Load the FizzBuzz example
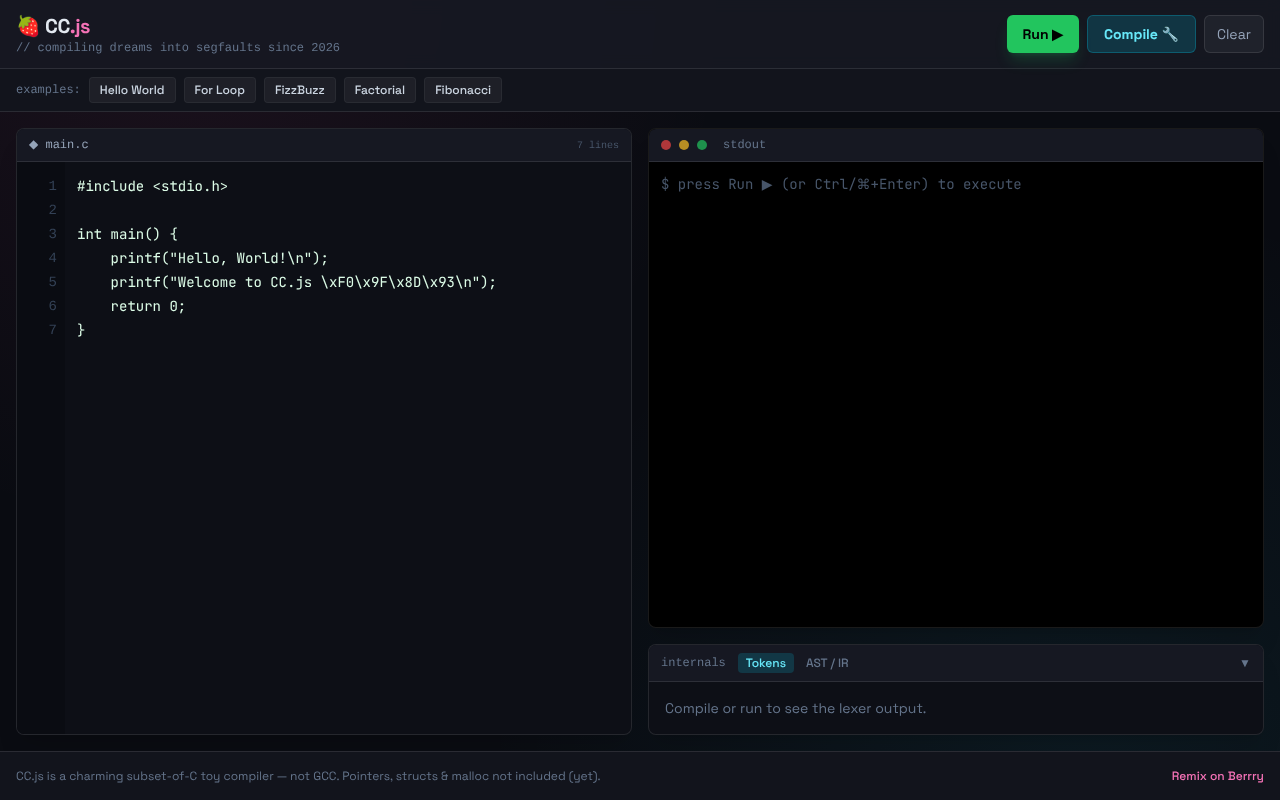 [x=300, y=90]
